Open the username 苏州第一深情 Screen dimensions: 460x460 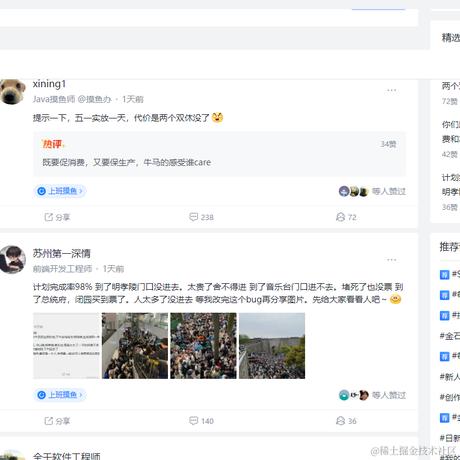pos(62,253)
